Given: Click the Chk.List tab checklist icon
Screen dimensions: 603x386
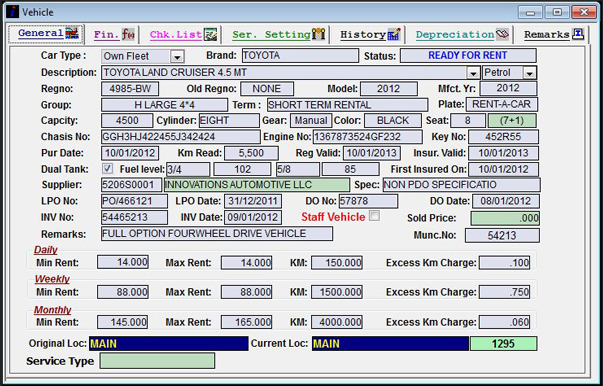Looking at the screenshot, I should point(210,35).
